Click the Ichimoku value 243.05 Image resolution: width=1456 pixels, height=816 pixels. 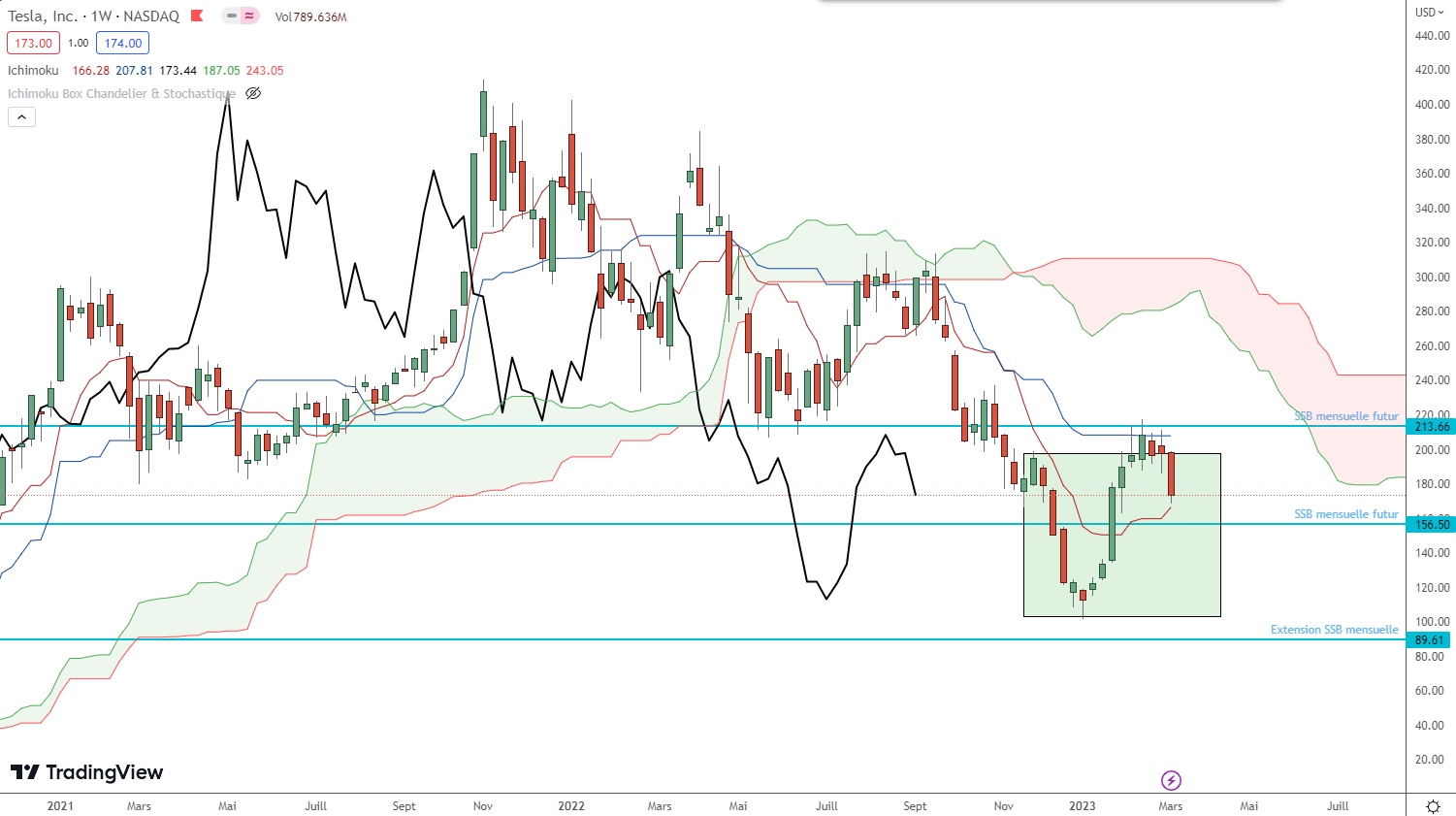click(265, 71)
